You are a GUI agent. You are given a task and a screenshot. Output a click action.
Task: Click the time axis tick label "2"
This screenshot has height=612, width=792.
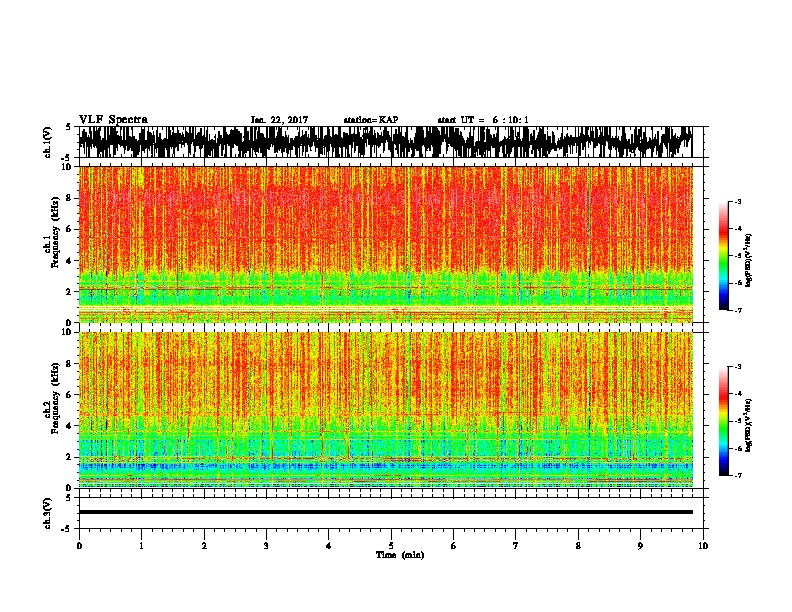coord(204,546)
